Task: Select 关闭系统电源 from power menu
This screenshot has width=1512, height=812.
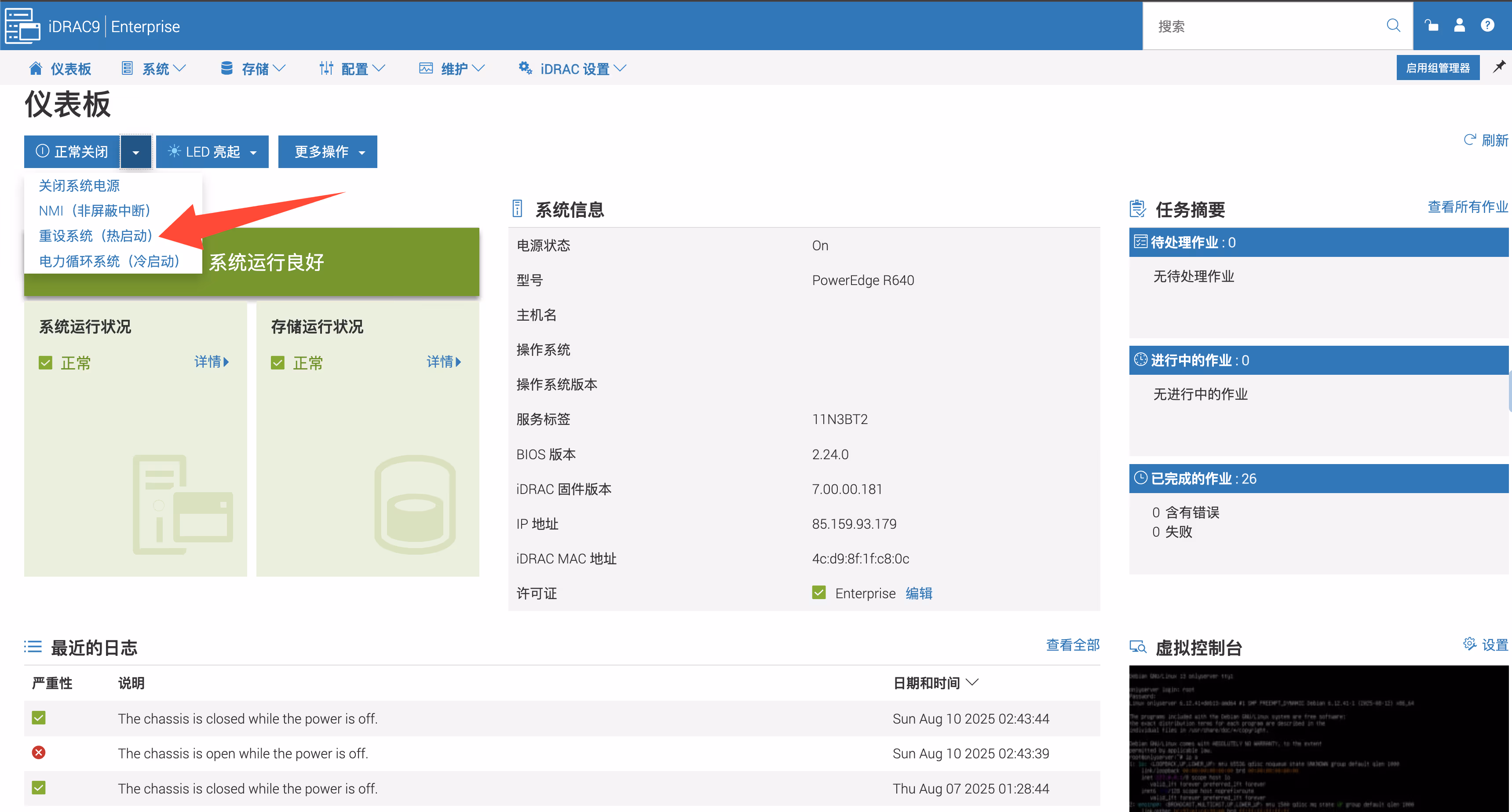Action: 79,186
